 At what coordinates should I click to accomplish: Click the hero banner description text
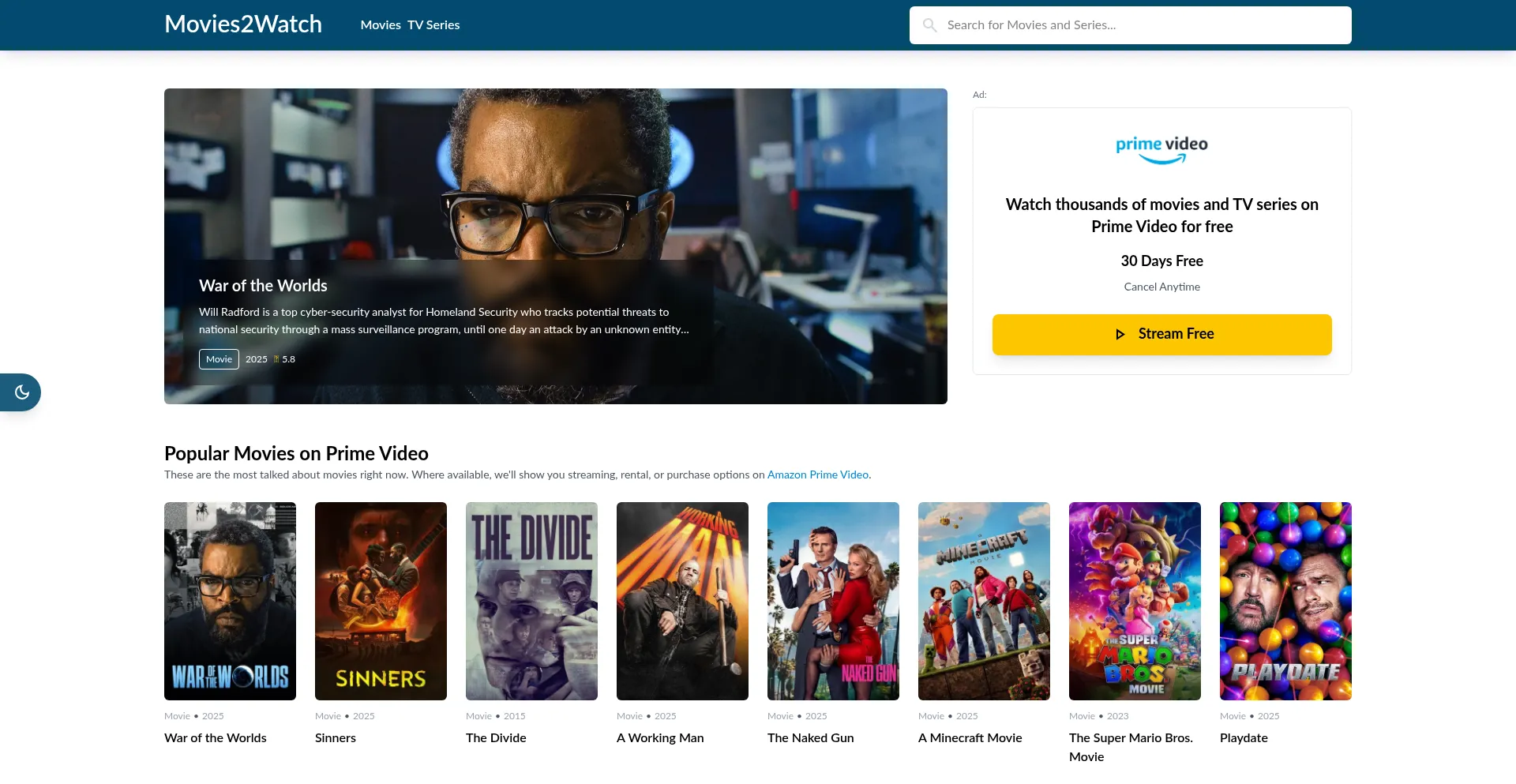click(444, 321)
